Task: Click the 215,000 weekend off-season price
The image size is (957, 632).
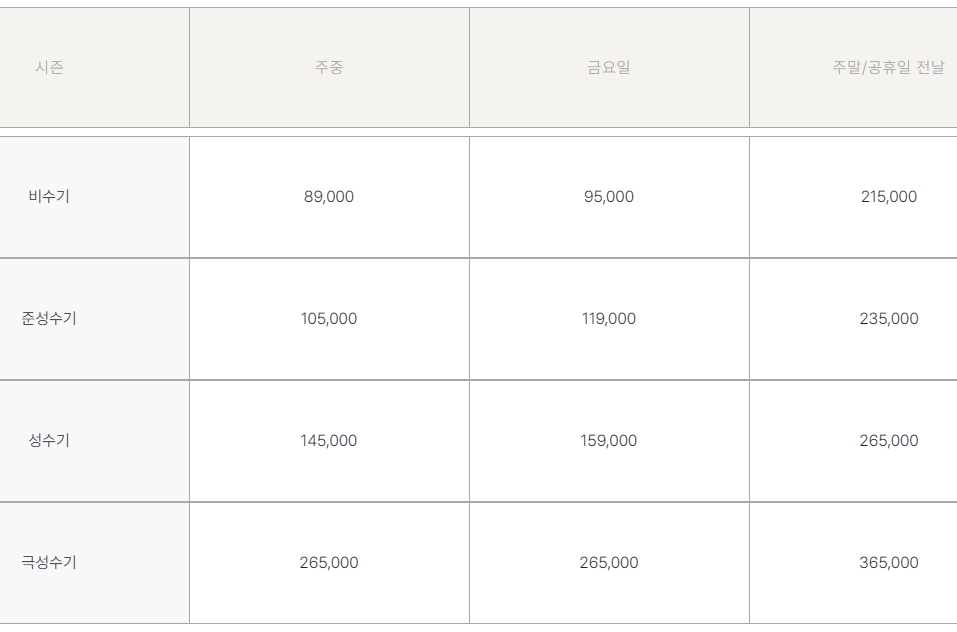Action: [889, 196]
